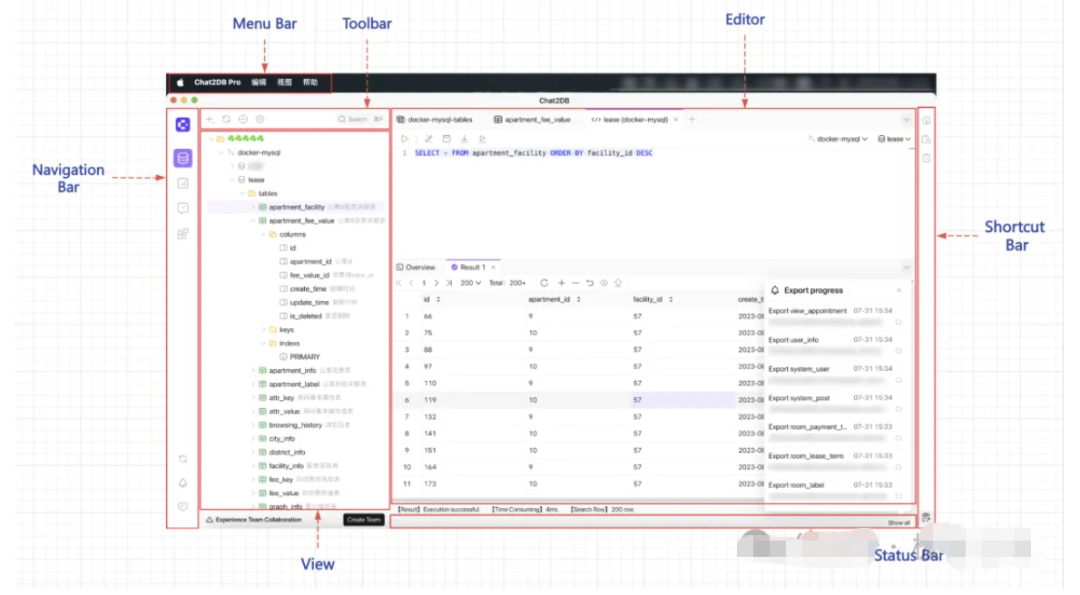The height and width of the screenshot is (595, 1080).
Task: Open the Chat2DB Pro menu
Action: point(217,82)
